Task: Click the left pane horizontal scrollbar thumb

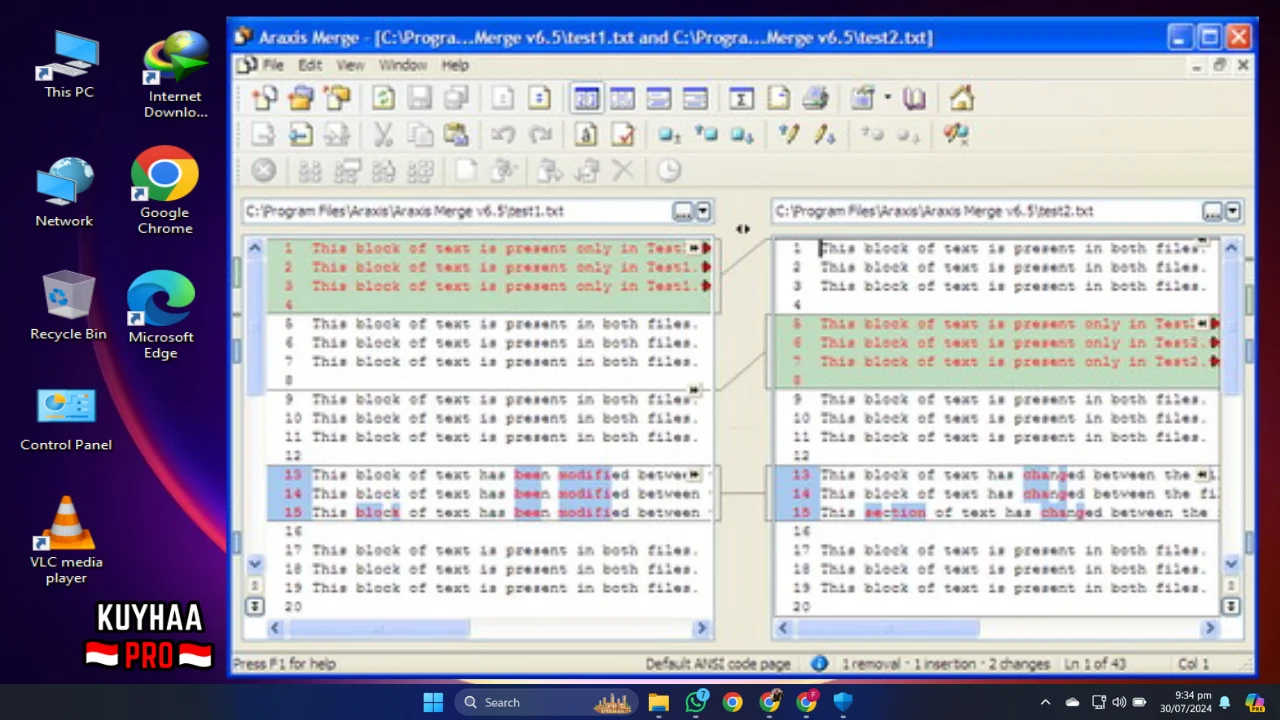Action: tap(378, 628)
